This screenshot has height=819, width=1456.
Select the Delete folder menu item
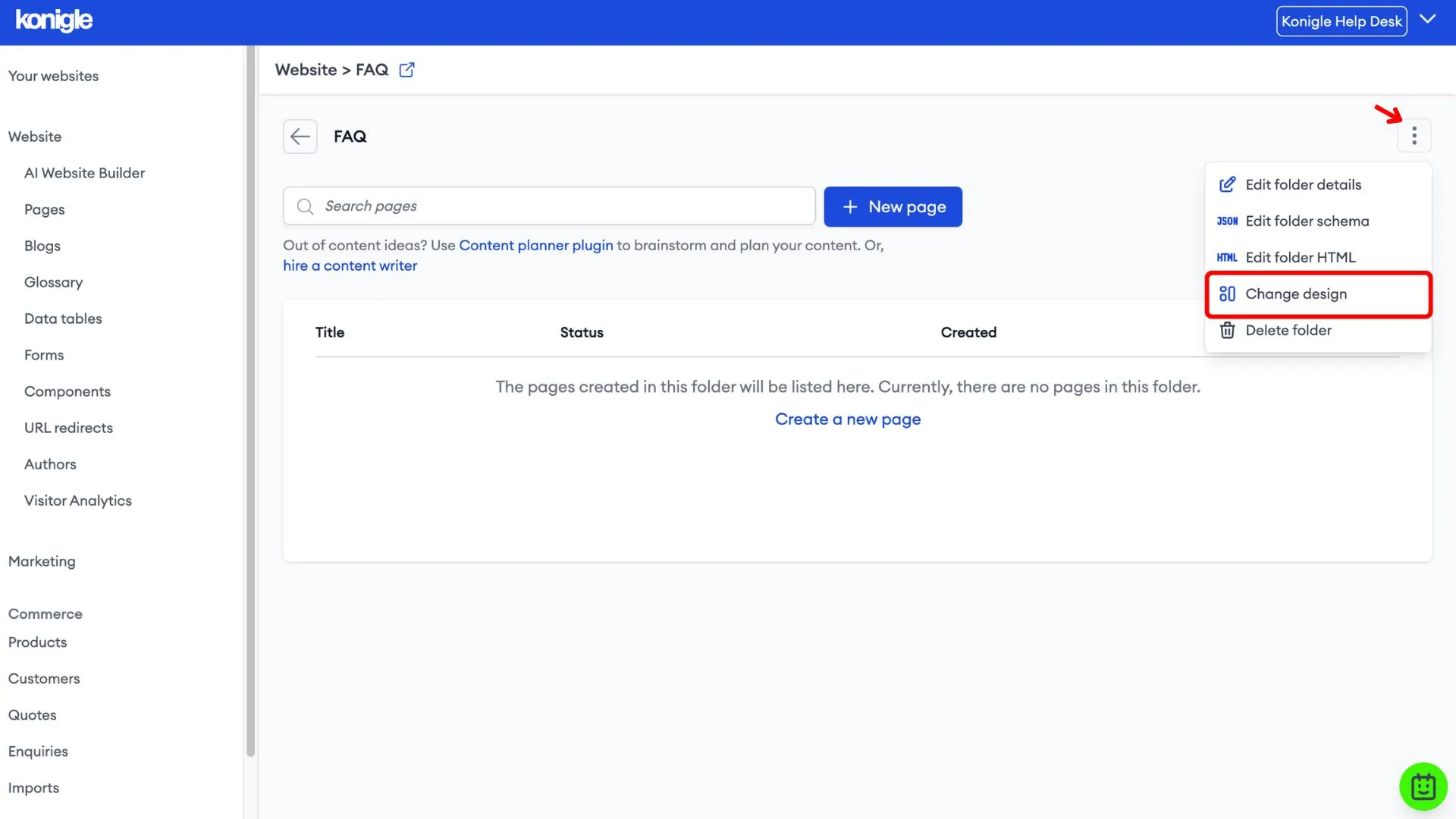click(x=1288, y=330)
